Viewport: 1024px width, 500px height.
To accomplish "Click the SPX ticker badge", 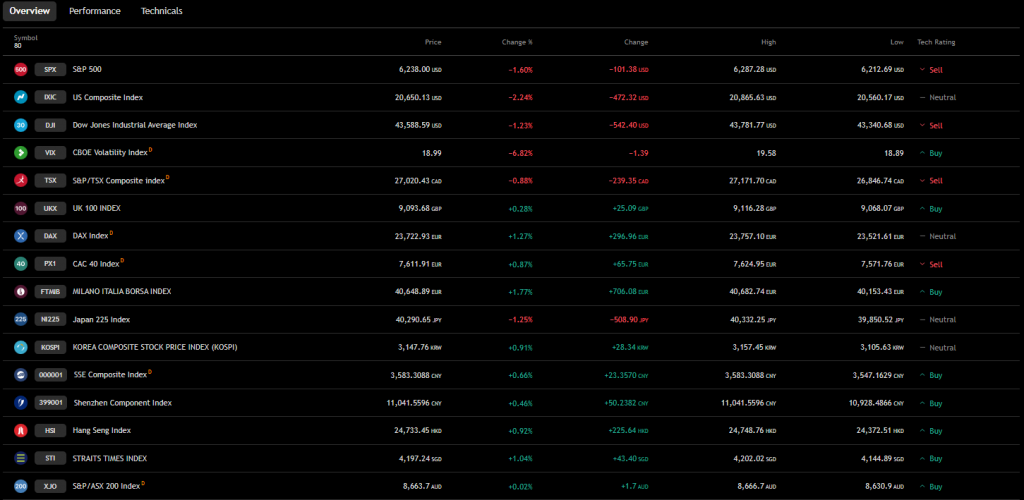I will click(50, 69).
